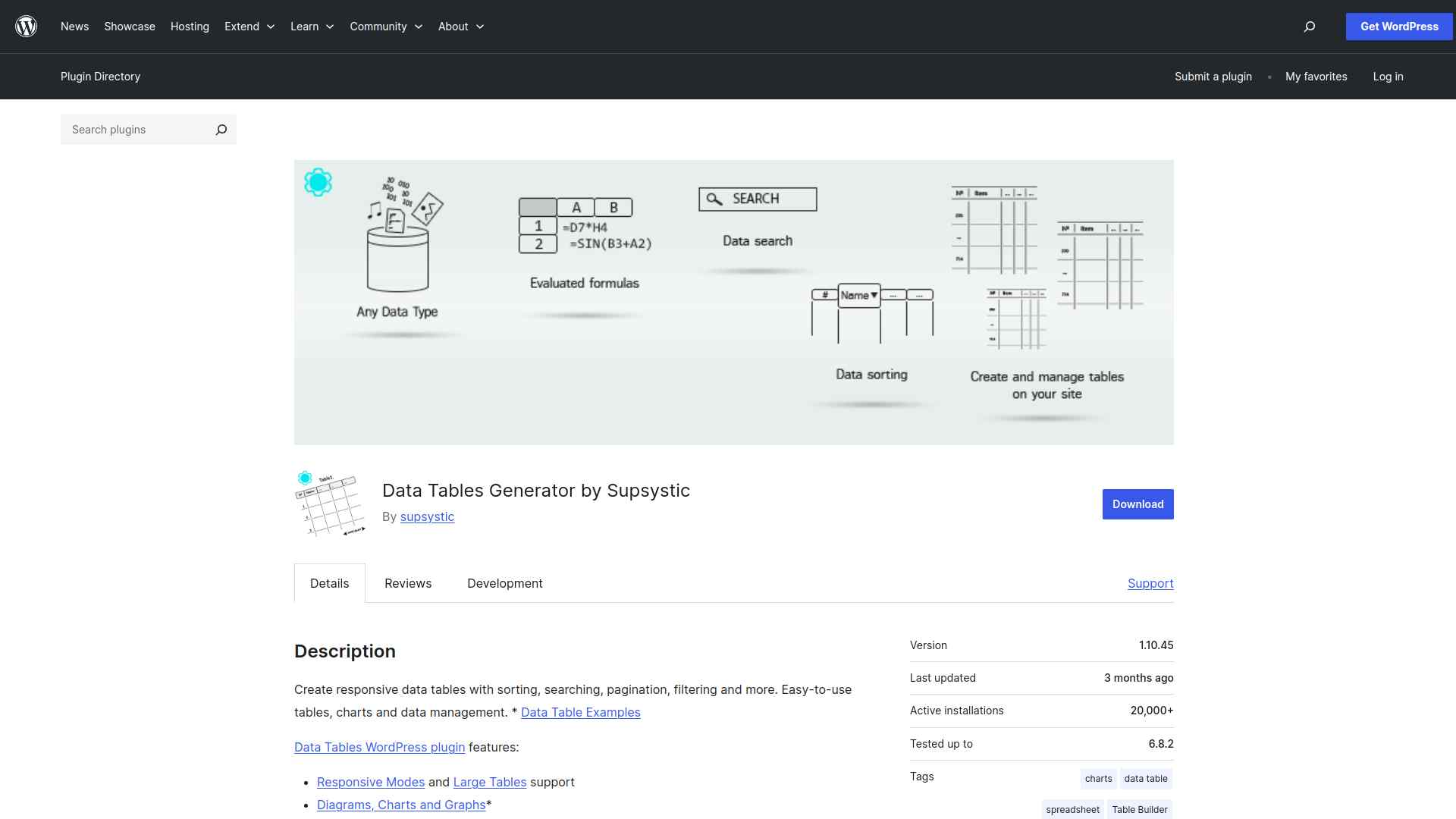Click the plugin title Data Tables Generator by Supsystic
The width and height of the screenshot is (1456, 819).
tap(536, 491)
